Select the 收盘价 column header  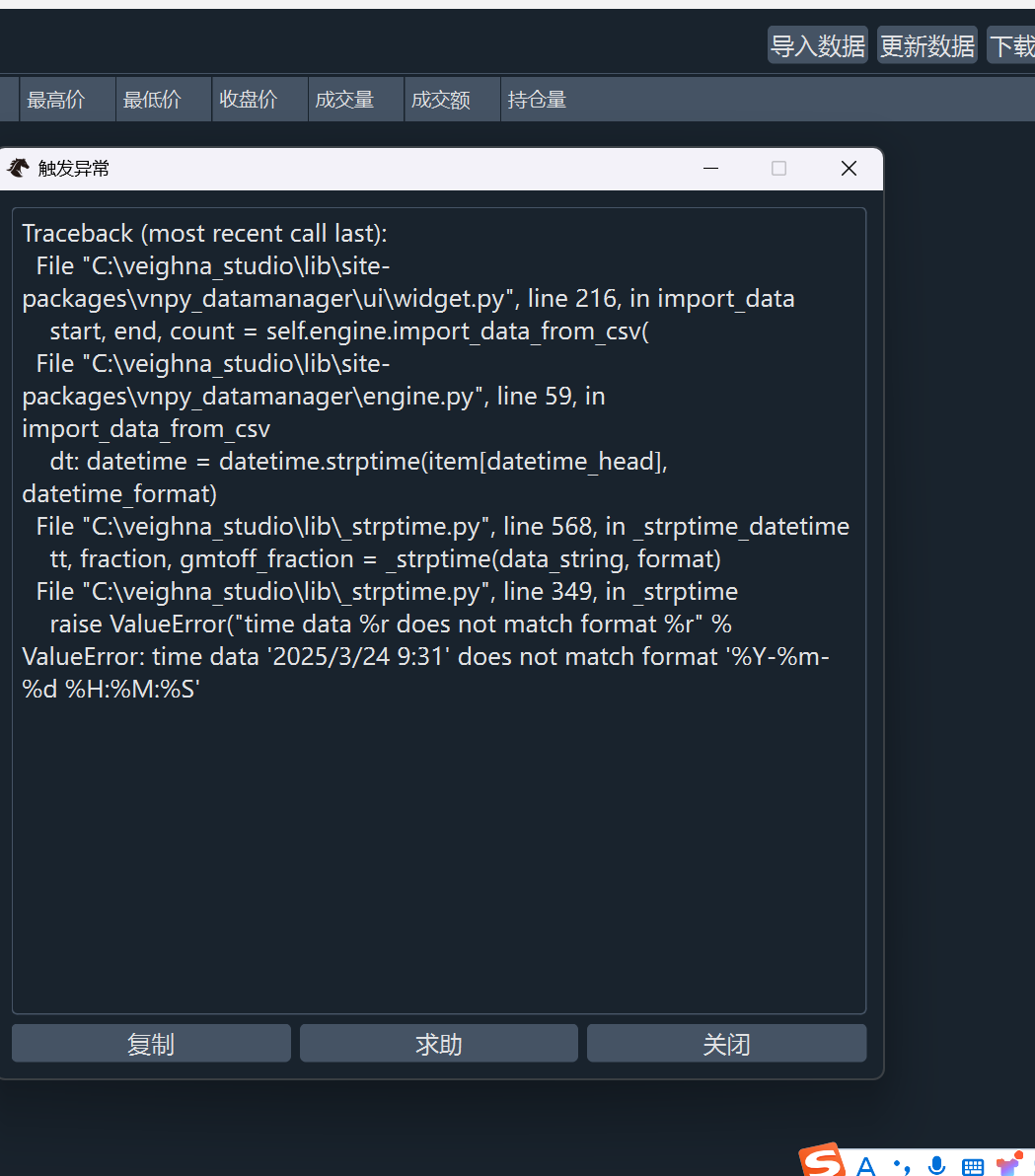tap(259, 99)
